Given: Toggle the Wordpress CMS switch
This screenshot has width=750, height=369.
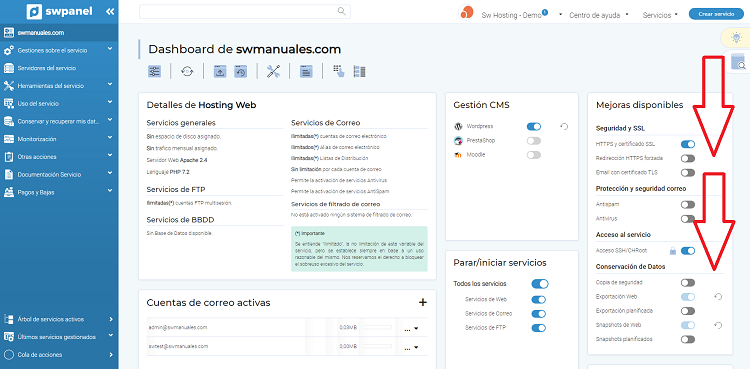Looking at the screenshot, I should (534, 127).
